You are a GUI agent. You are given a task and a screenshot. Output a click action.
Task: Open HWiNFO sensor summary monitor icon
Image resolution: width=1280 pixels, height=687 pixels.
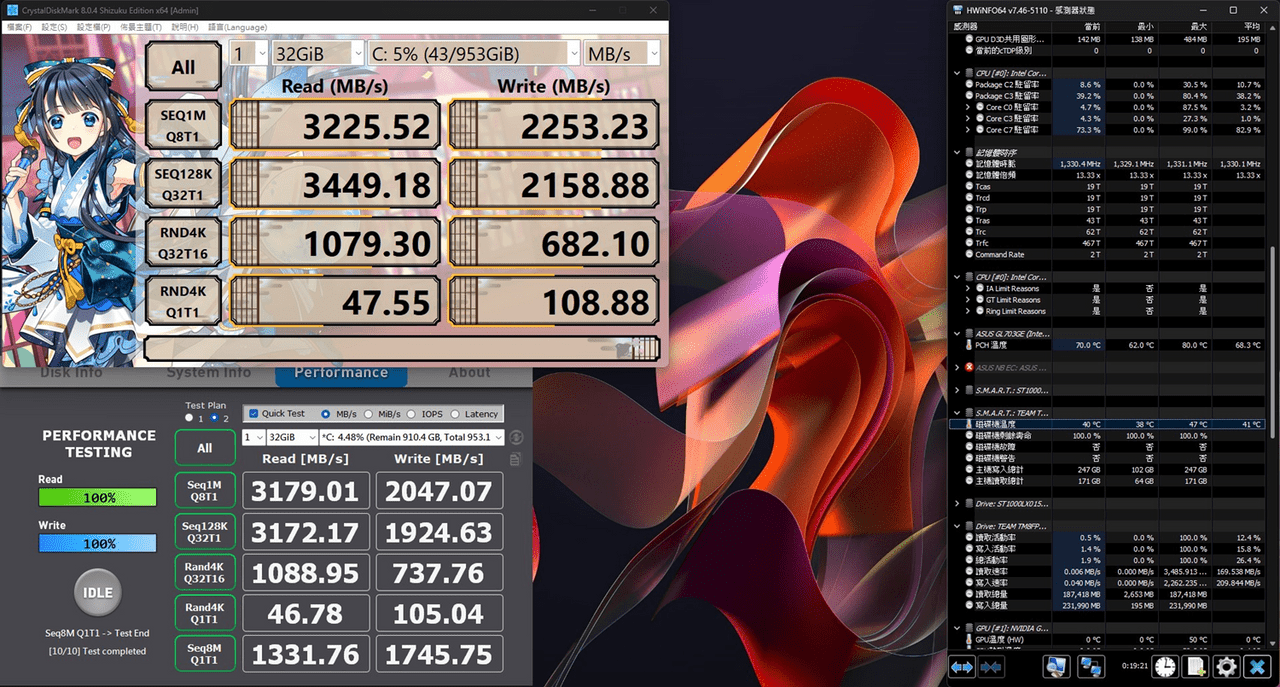click(x=1056, y=667)
